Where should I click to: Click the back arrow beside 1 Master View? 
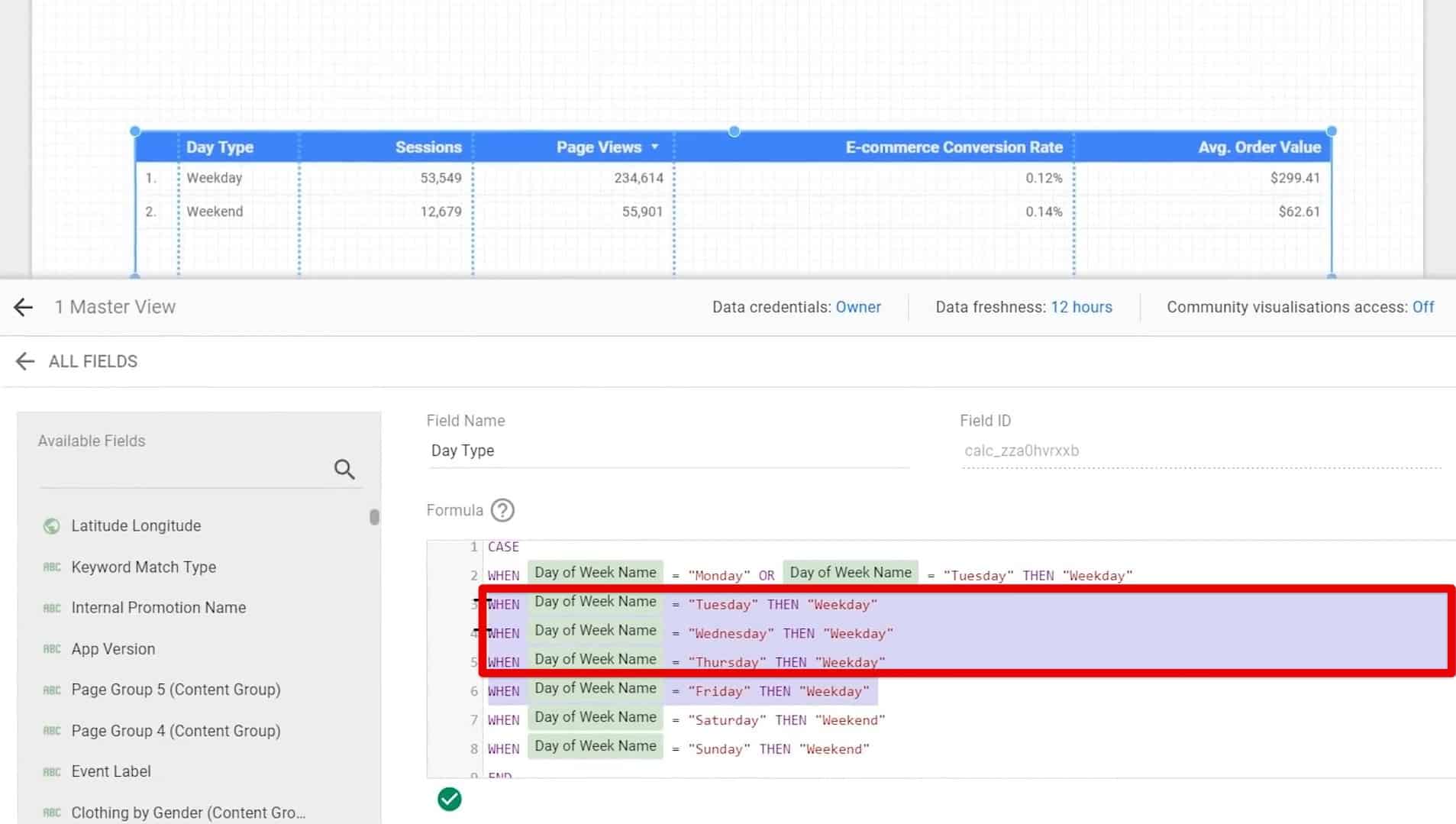(23, 307)
